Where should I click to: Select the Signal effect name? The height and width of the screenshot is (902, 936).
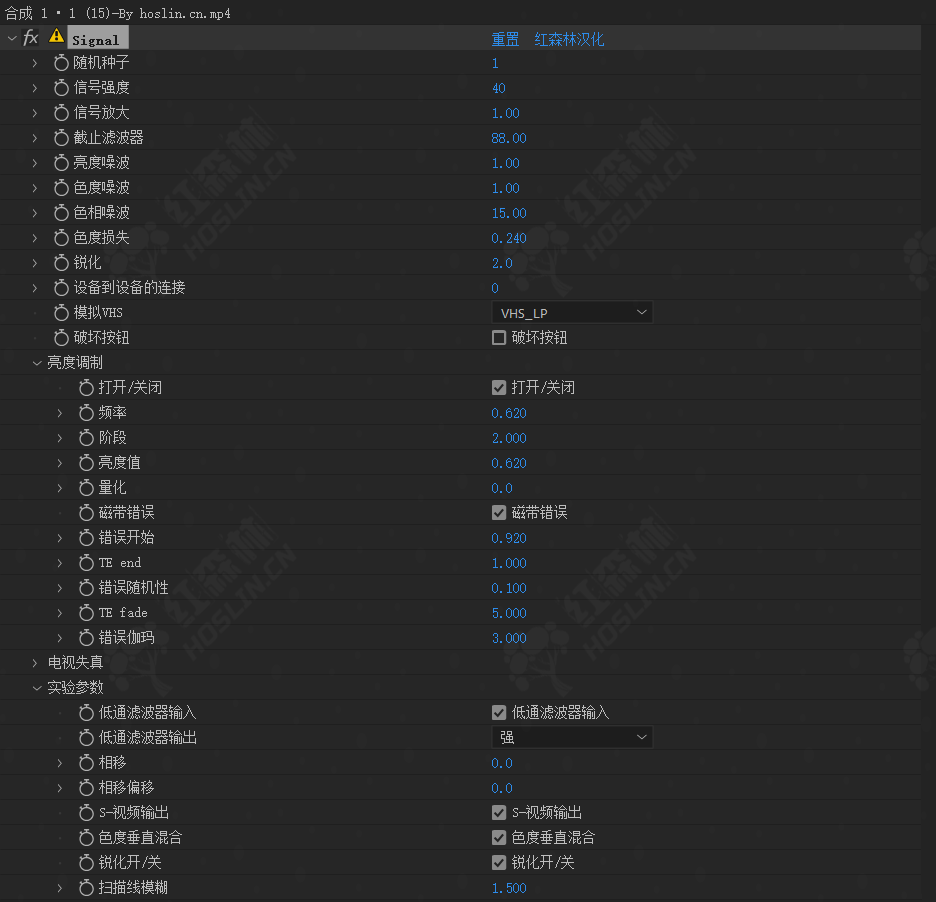[96, 39]
